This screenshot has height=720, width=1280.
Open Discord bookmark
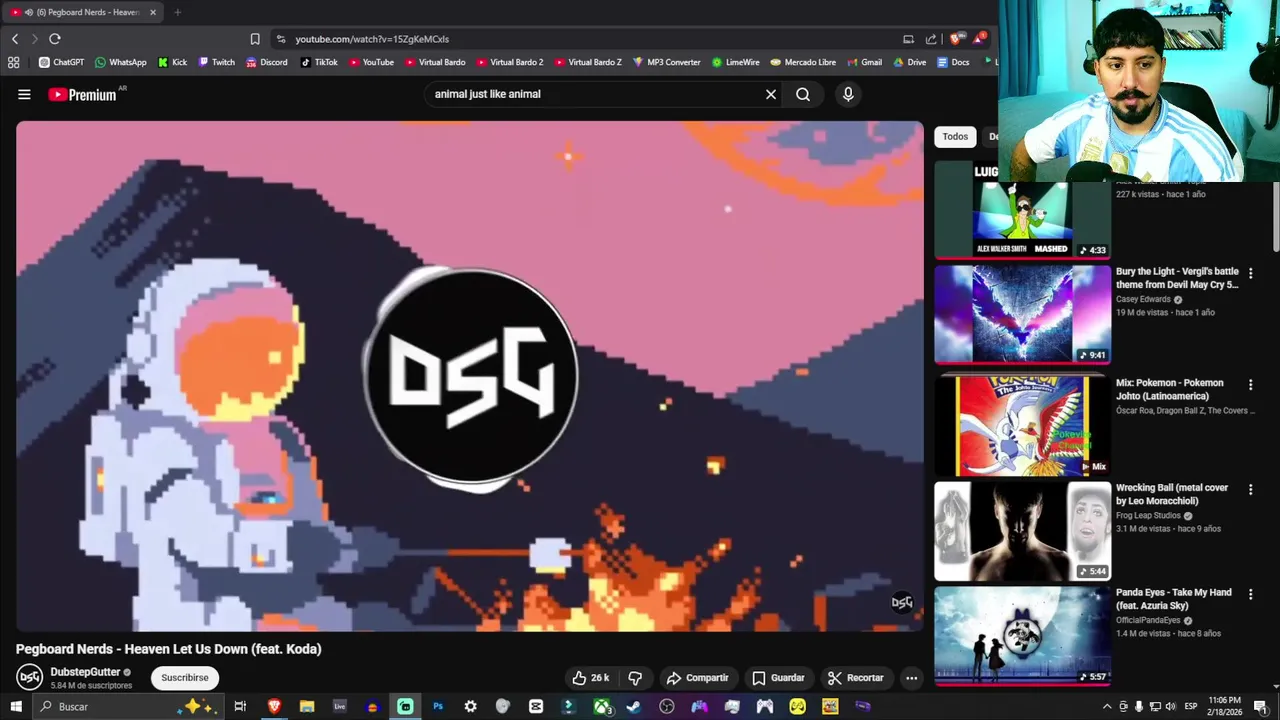pyautogui.click(x=267, y=62)
